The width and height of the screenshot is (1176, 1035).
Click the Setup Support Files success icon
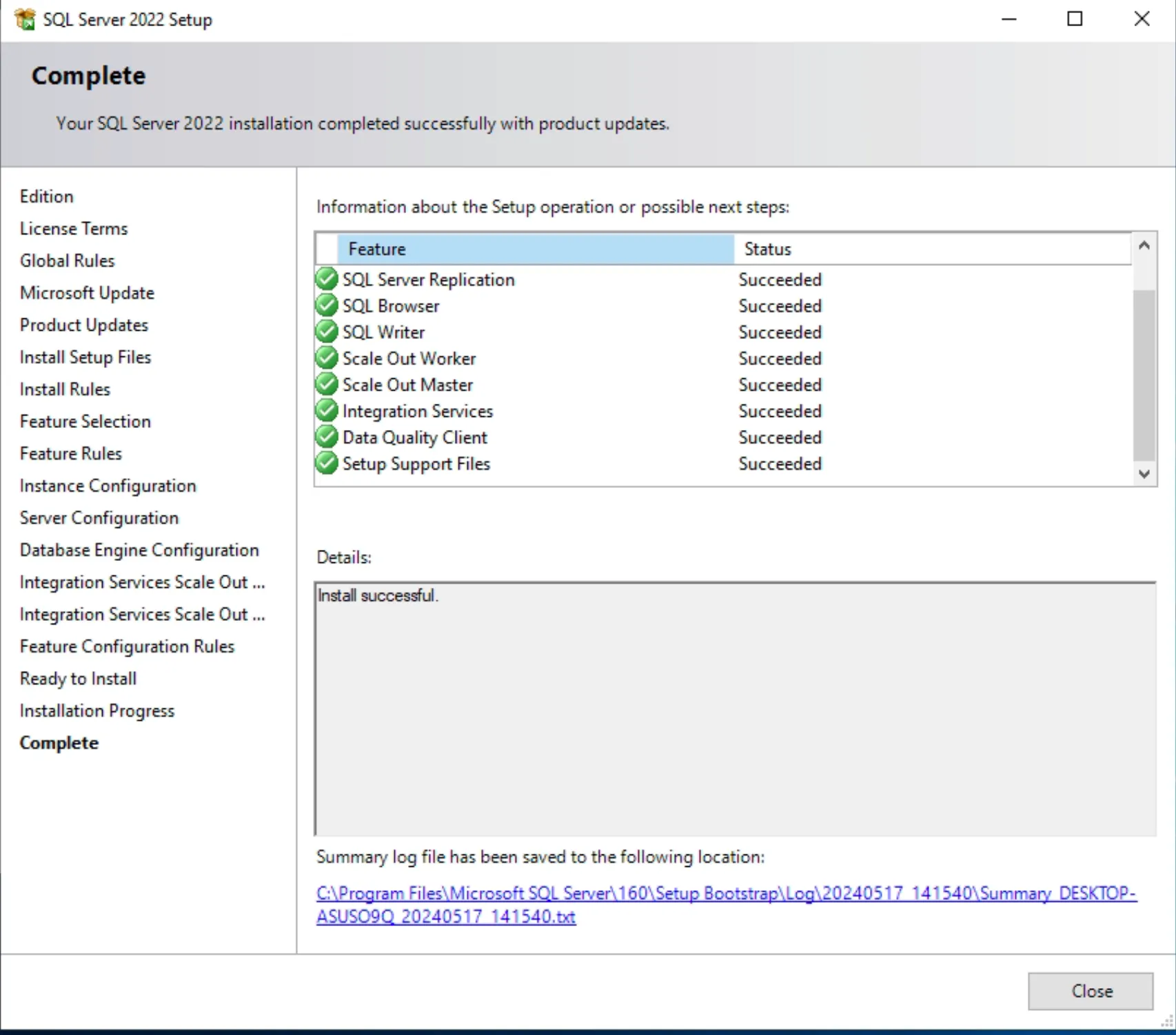tap(326, 463)
